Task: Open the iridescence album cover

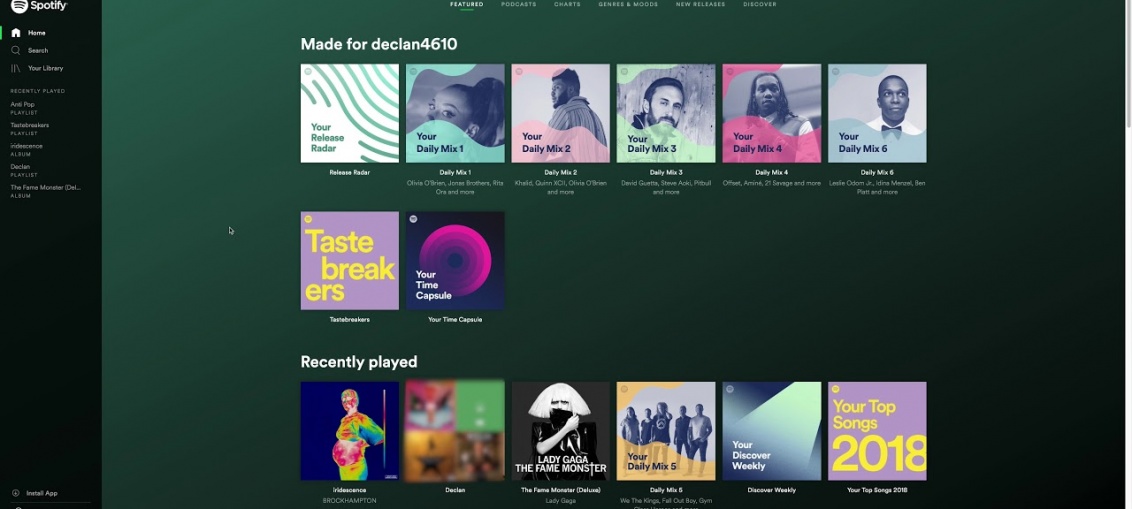Action: coord(349,431)
